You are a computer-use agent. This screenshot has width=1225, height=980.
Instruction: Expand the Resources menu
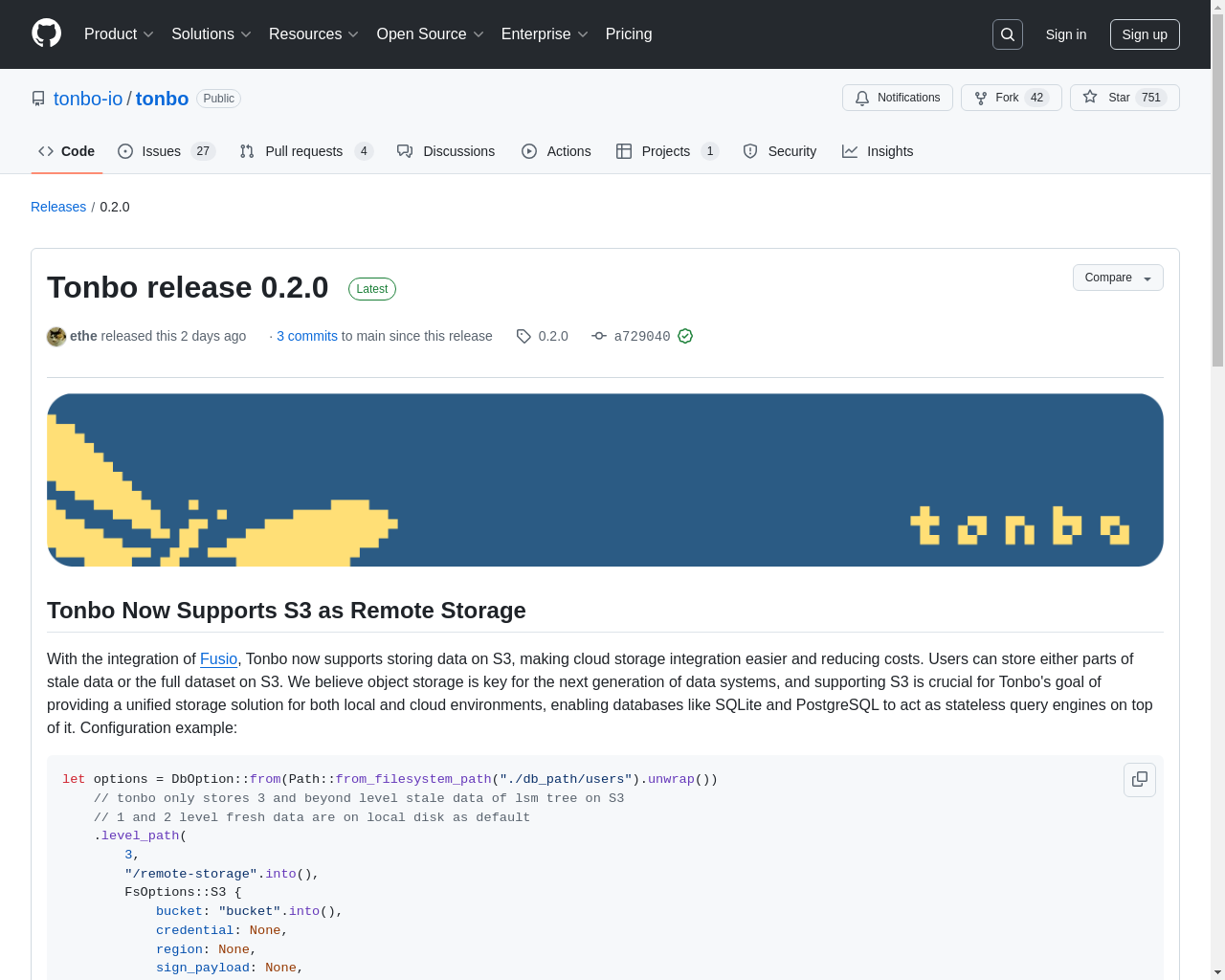point(314,34)
